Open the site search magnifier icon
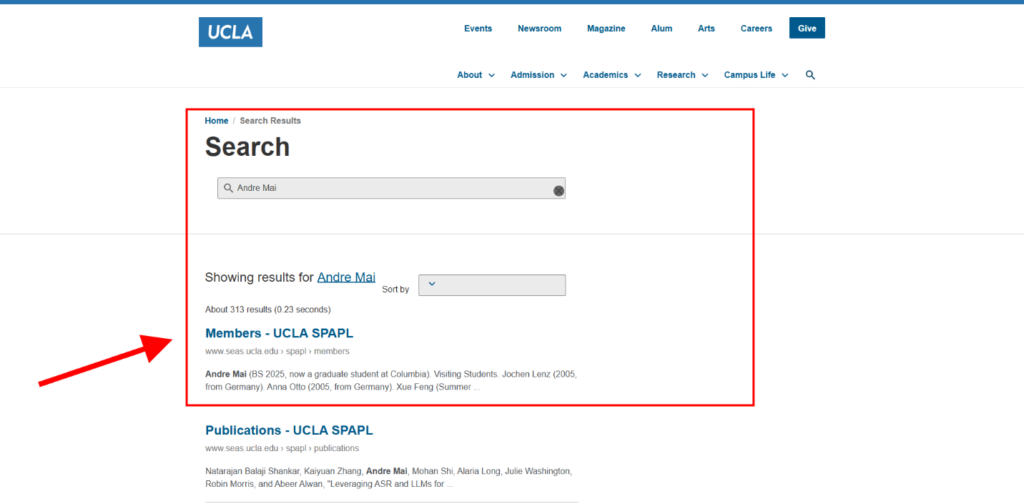Viewport: 1024px width, 504px height. pyautogui.click(x=810, y=75)
